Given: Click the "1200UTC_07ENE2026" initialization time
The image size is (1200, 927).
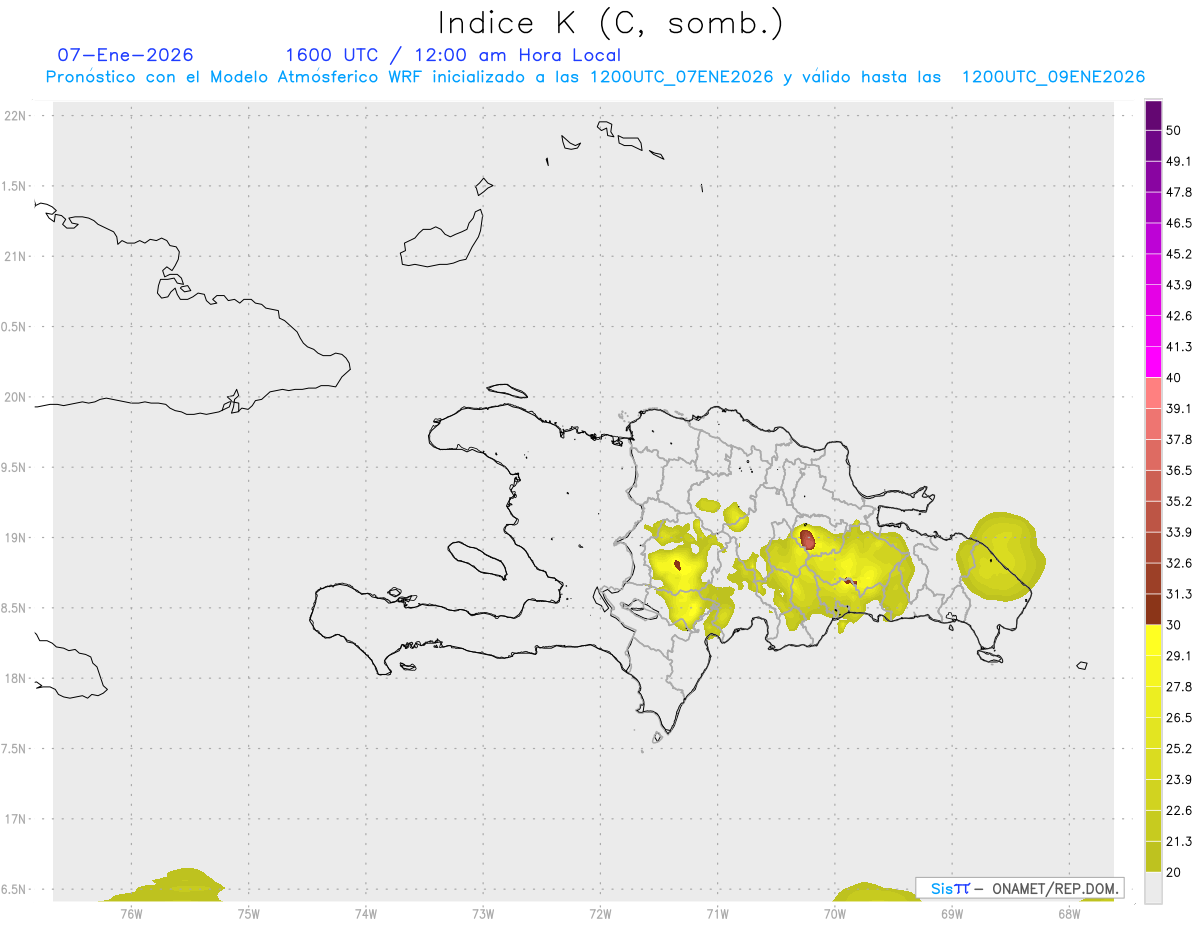Looking at the screenshot, I should point(681,77).
